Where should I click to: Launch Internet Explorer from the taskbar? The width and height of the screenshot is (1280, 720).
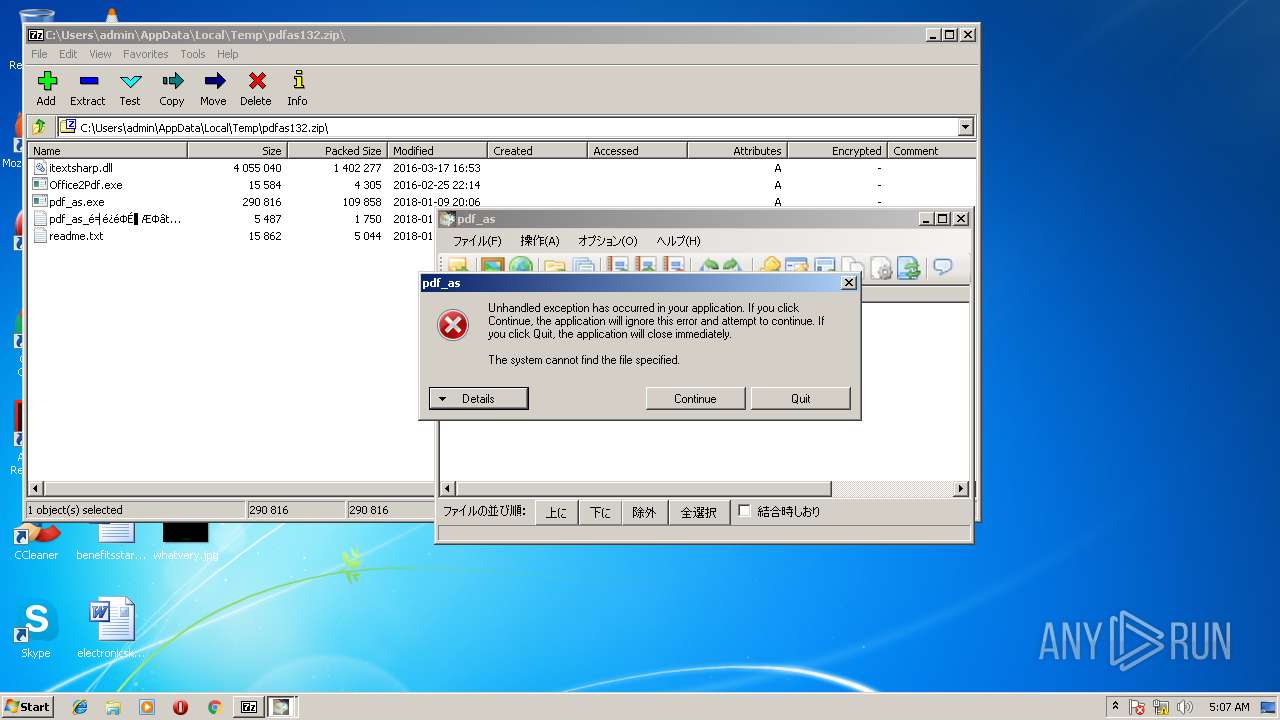pos(80,707)
